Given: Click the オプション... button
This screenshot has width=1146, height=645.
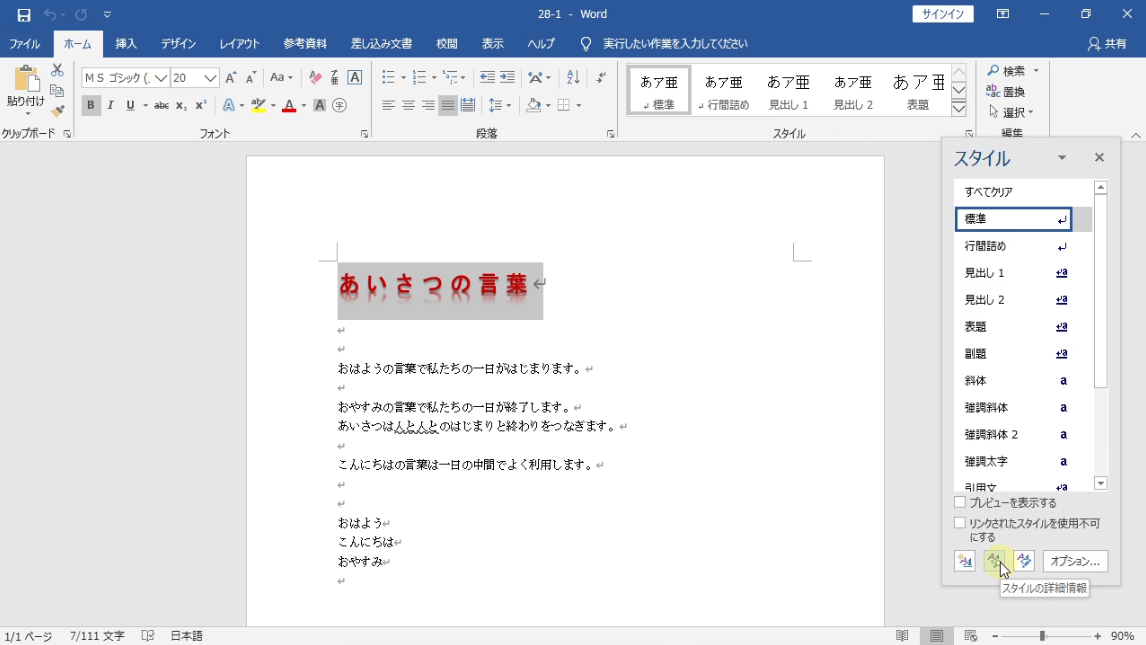Looking at the screenshot, I should click(x=1075, y=561).
